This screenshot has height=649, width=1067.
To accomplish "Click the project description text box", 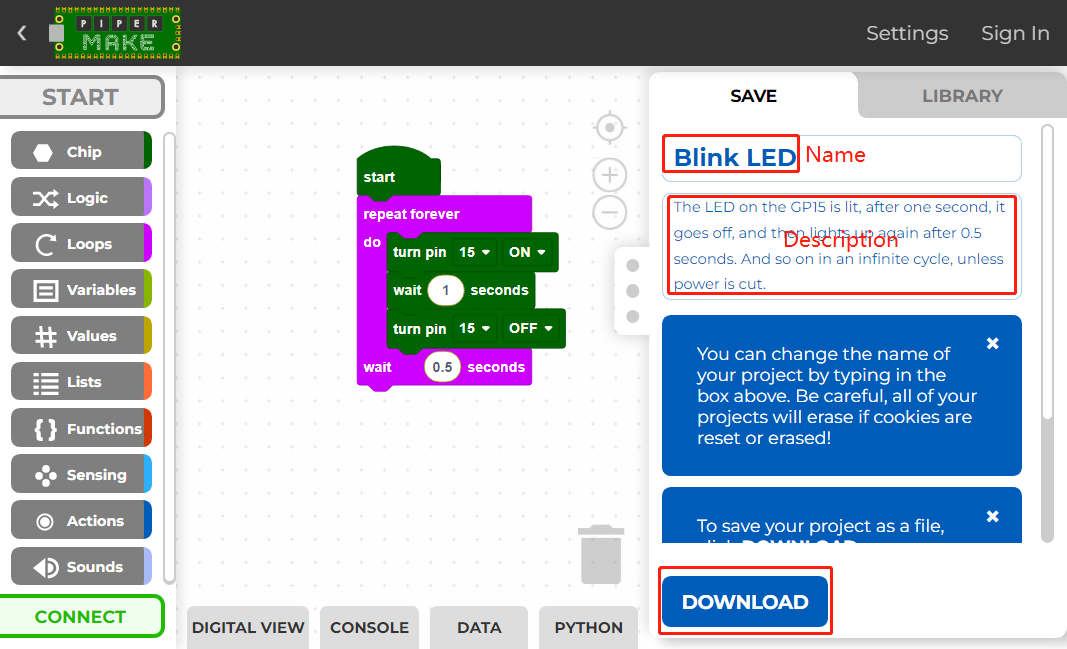I will [x=842, y=246].
